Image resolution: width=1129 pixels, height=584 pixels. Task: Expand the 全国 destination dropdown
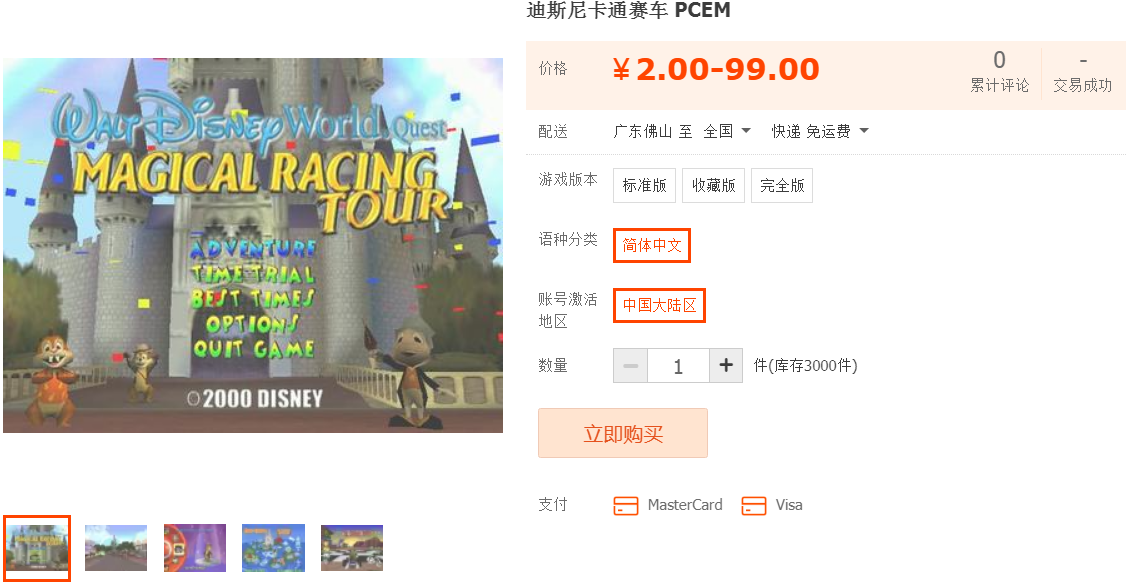[727, 131]
